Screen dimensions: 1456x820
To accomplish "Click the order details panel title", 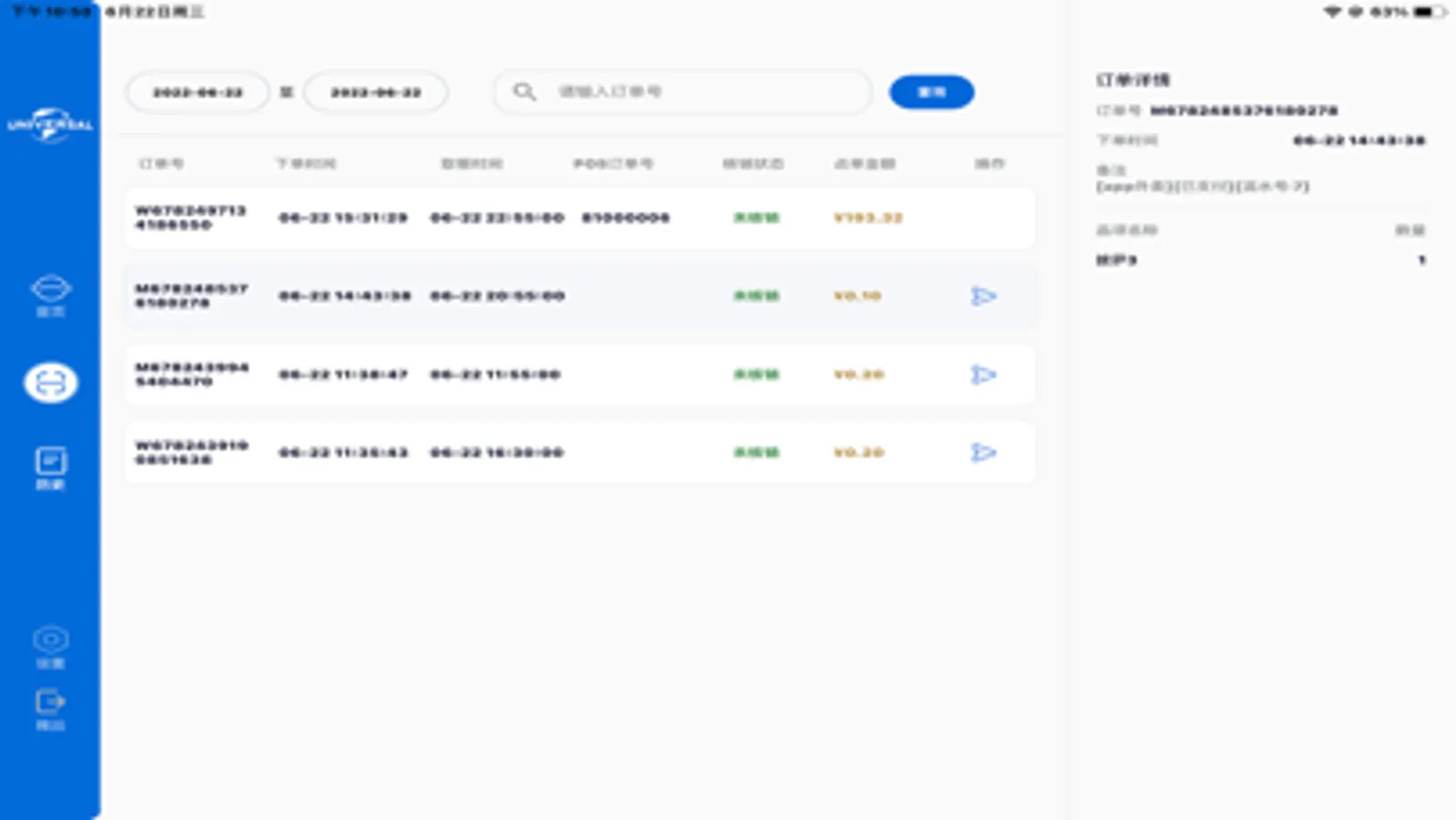I will (1133, 80).
